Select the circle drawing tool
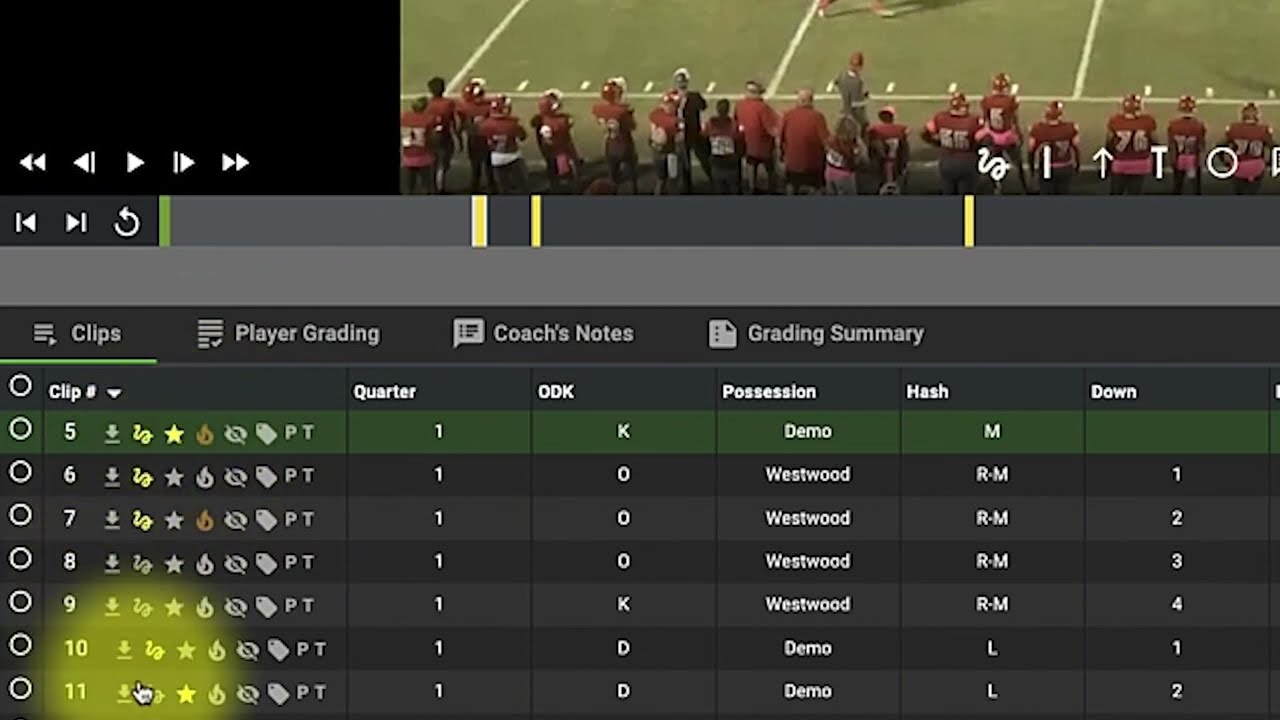This screenshot has height=720, width=1280. coord(1222,163)
